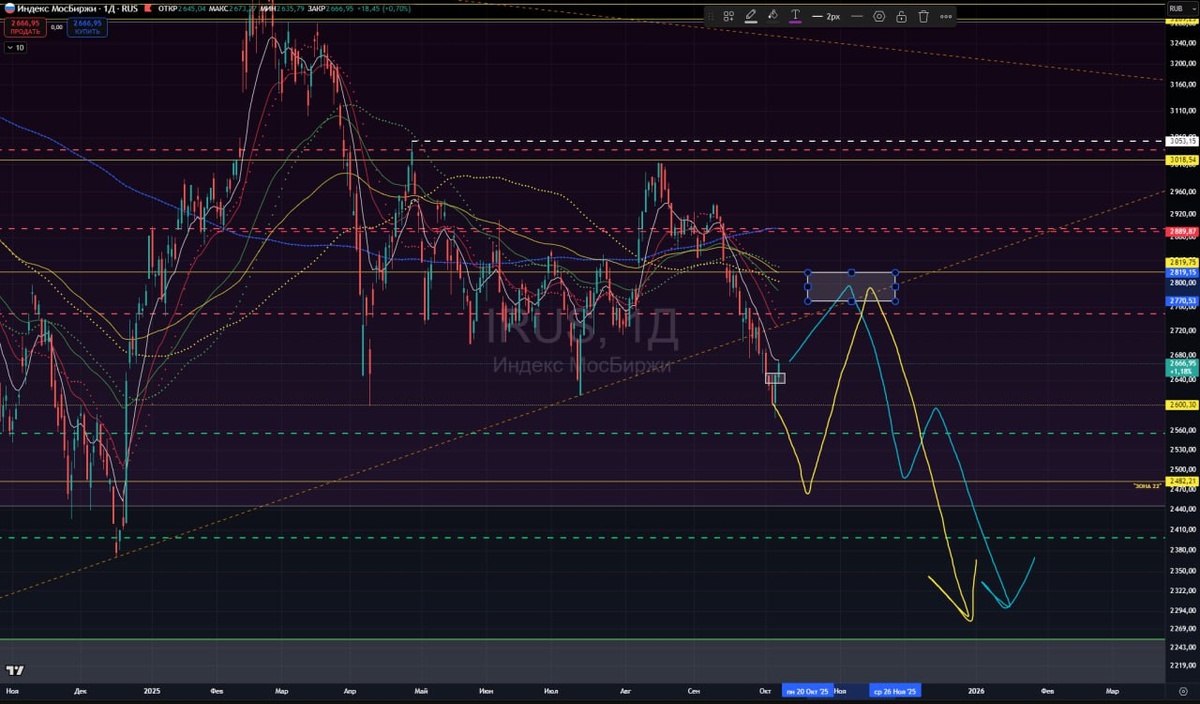Delete the selected drawing with trash icon
This screenshot has height=704, width=1200.
(923, 16)
